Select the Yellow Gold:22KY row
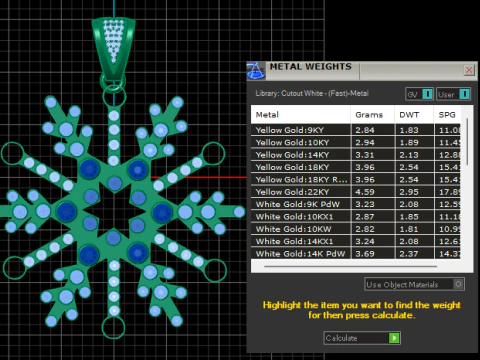This screenshot has height=360, width=480. tap(356, 192)
